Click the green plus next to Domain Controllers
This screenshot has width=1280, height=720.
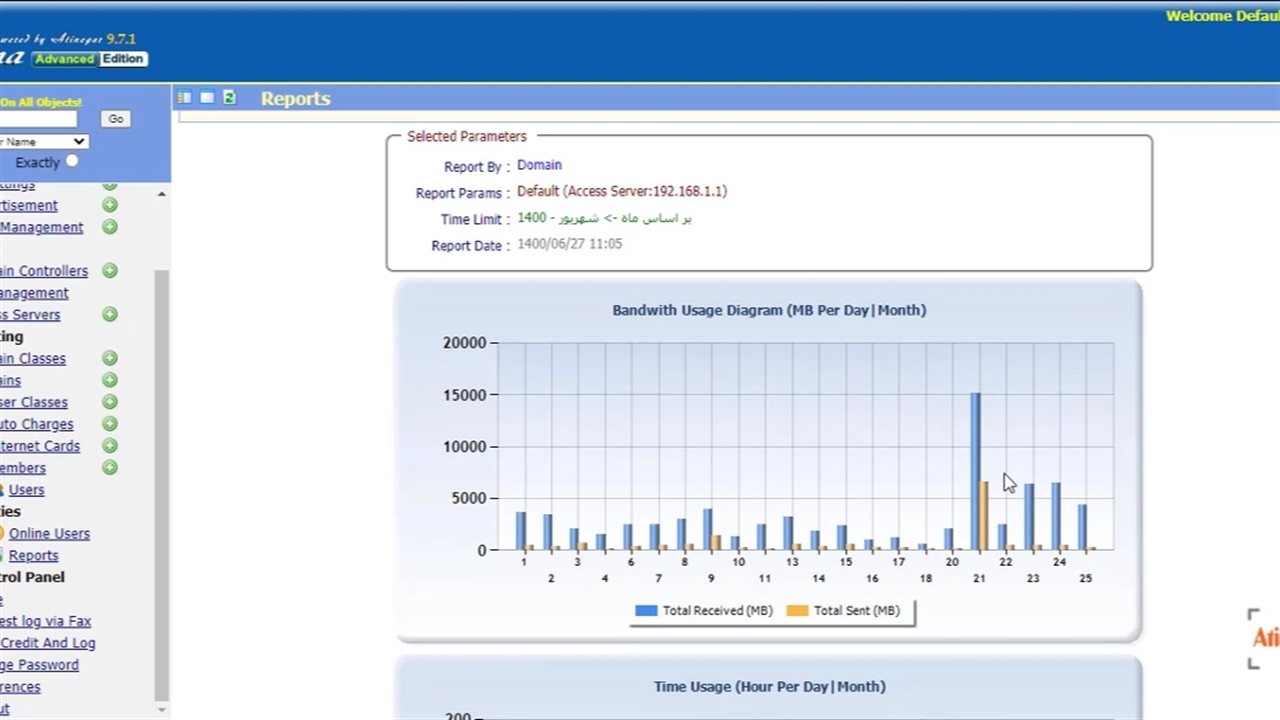[110, 271]
